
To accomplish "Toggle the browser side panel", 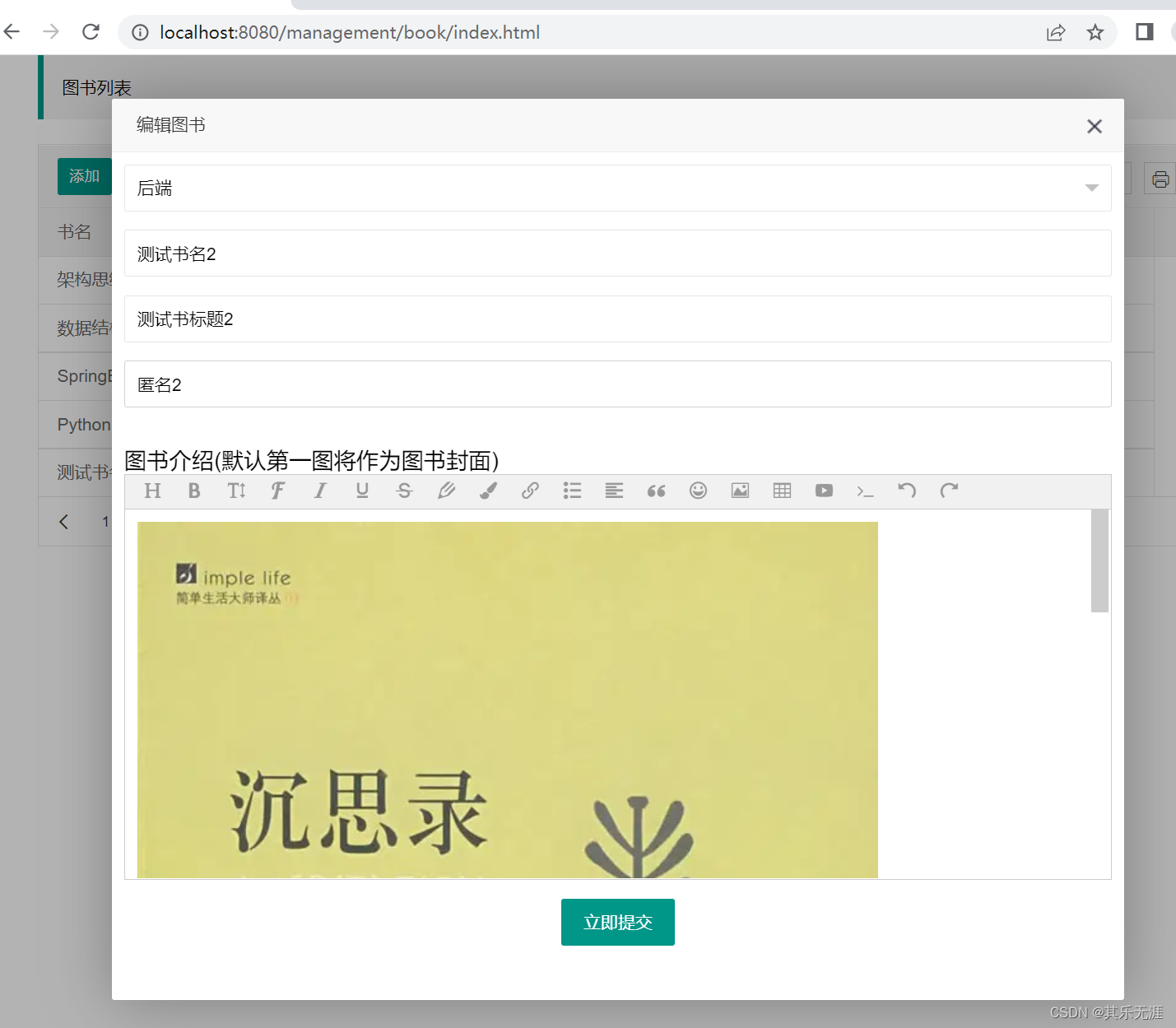I will [x=1144, y=32].
